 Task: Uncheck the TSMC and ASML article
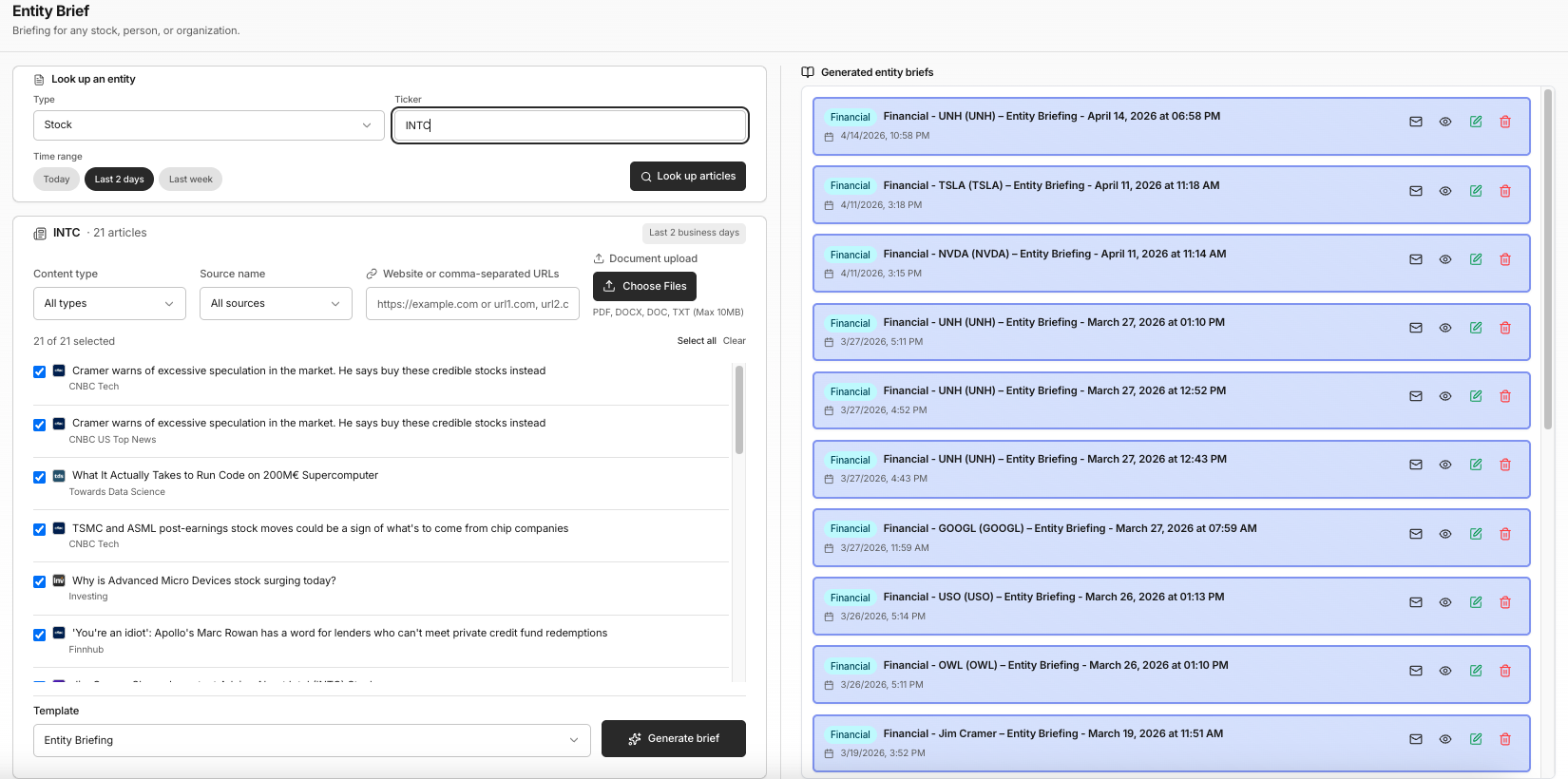point(39,529)
